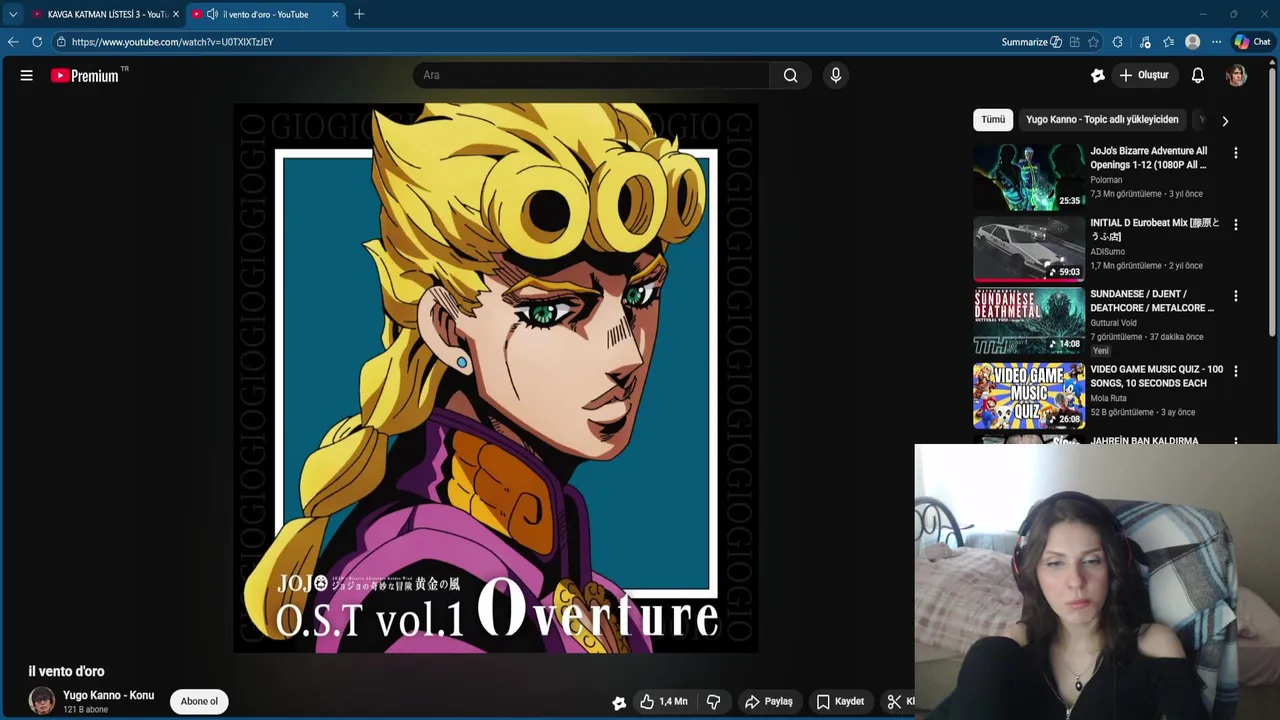Open the favorites list icon
The image size is (1280, 720).
(1168, 42)
